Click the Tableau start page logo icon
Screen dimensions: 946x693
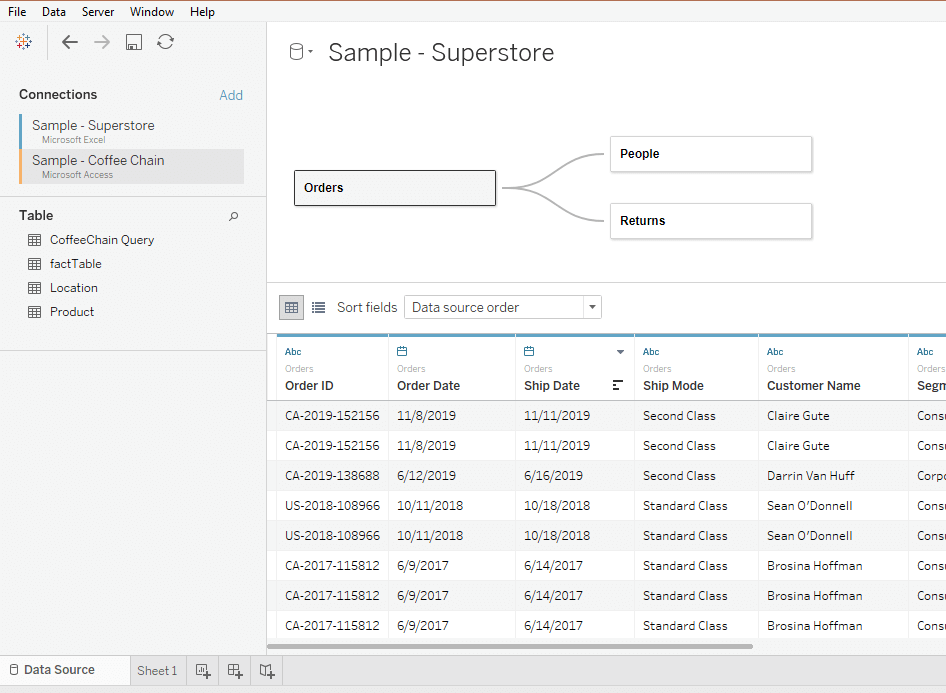24,42
